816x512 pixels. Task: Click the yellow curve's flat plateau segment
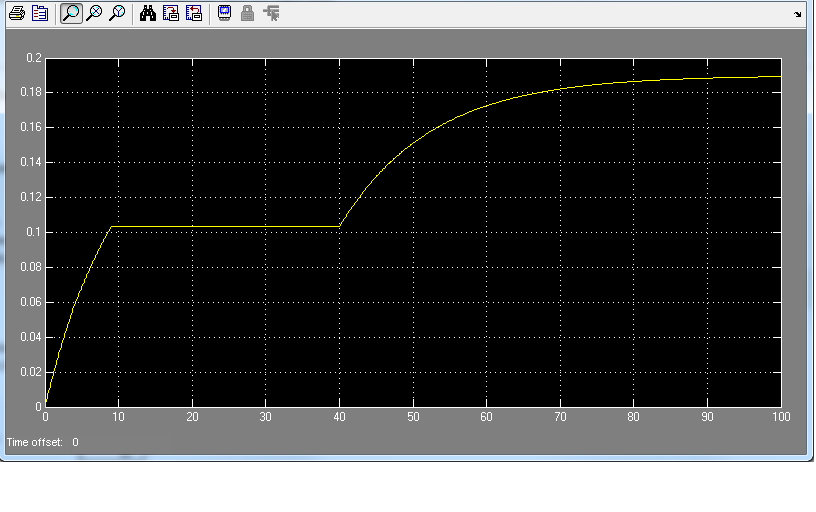(x=225, y=226)
